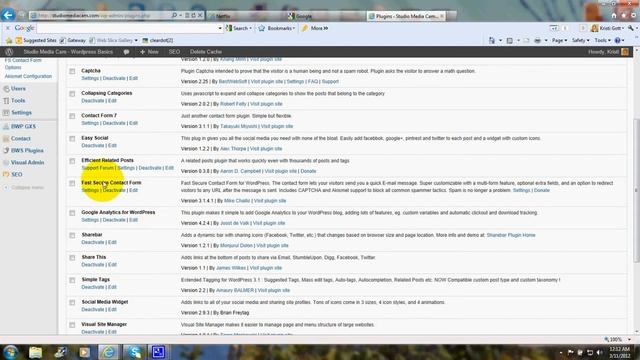Open BWS Plugins in the sidebar
The width and height of the screenshot is (640, 360).
[x=27, y=151]
